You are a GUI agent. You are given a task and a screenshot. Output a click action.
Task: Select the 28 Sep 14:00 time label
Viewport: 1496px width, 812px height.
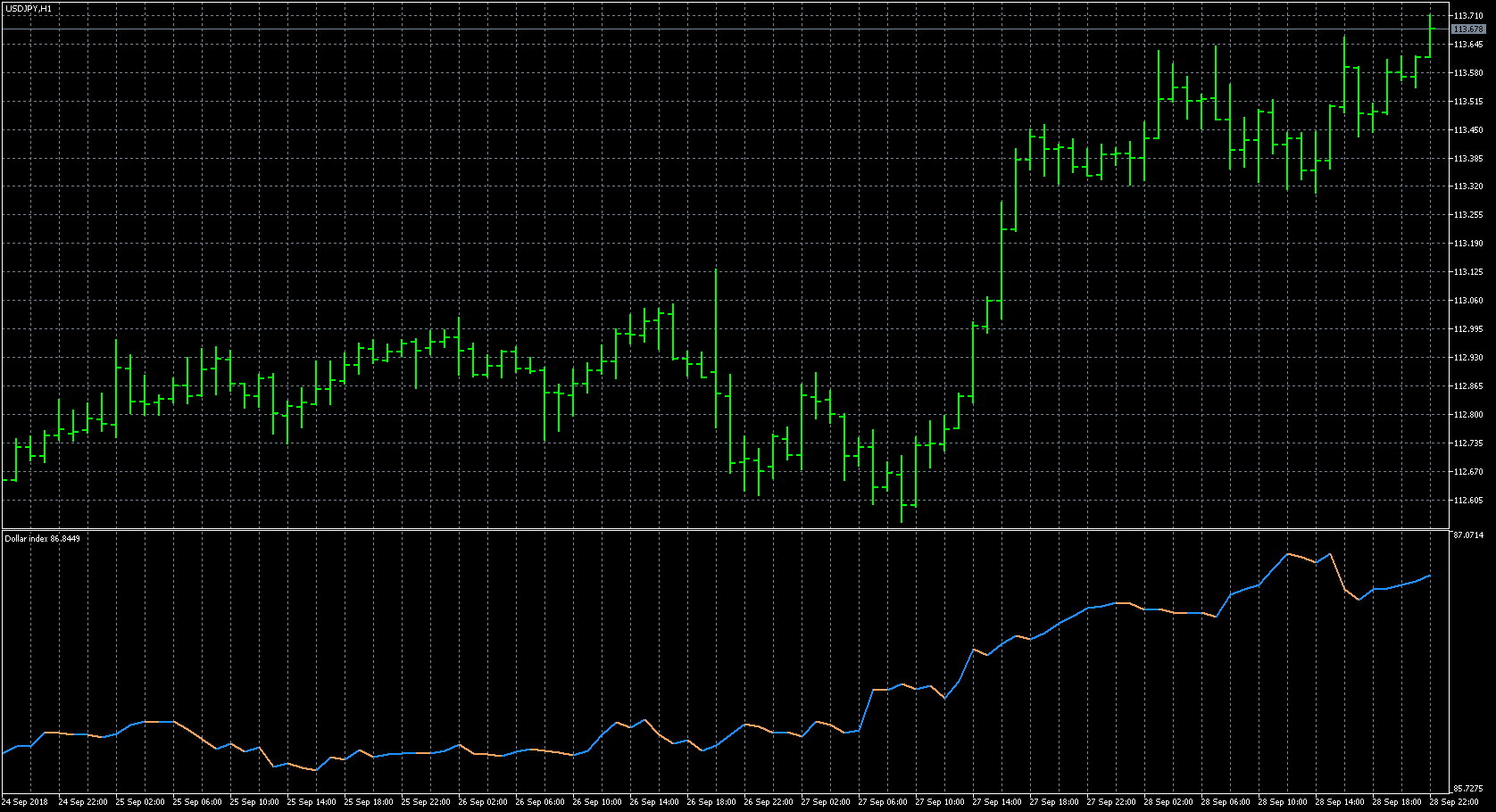(x=1340, y=802)
